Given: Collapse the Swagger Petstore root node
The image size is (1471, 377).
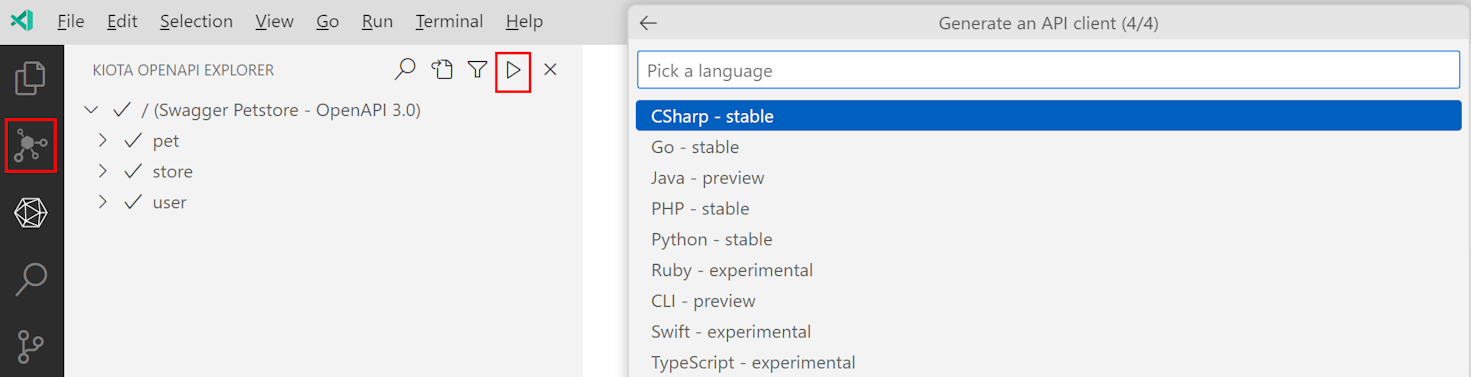Looking at the screenshot, I should click(x=92, y=110).
